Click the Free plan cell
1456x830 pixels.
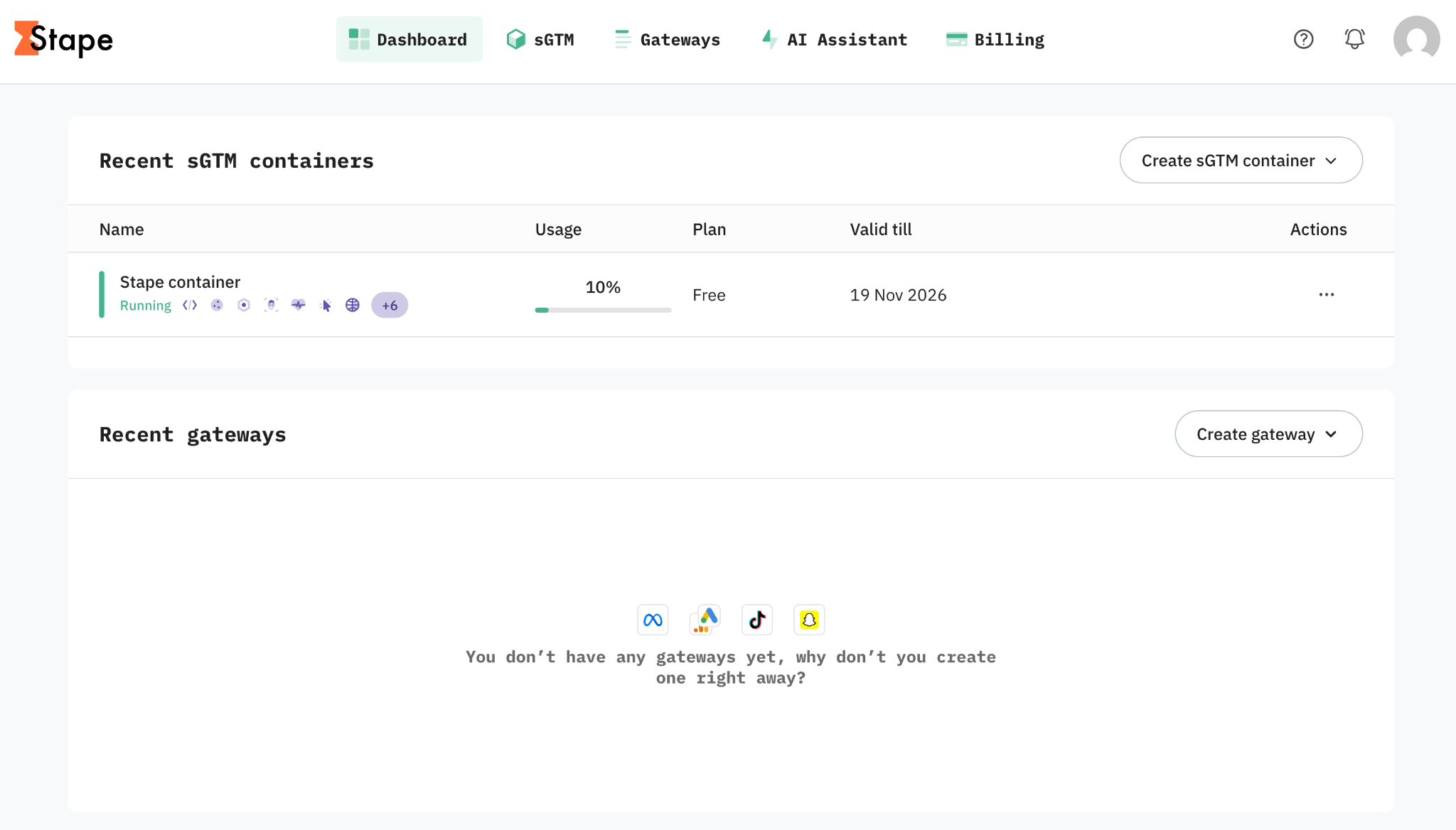point(709,295)
